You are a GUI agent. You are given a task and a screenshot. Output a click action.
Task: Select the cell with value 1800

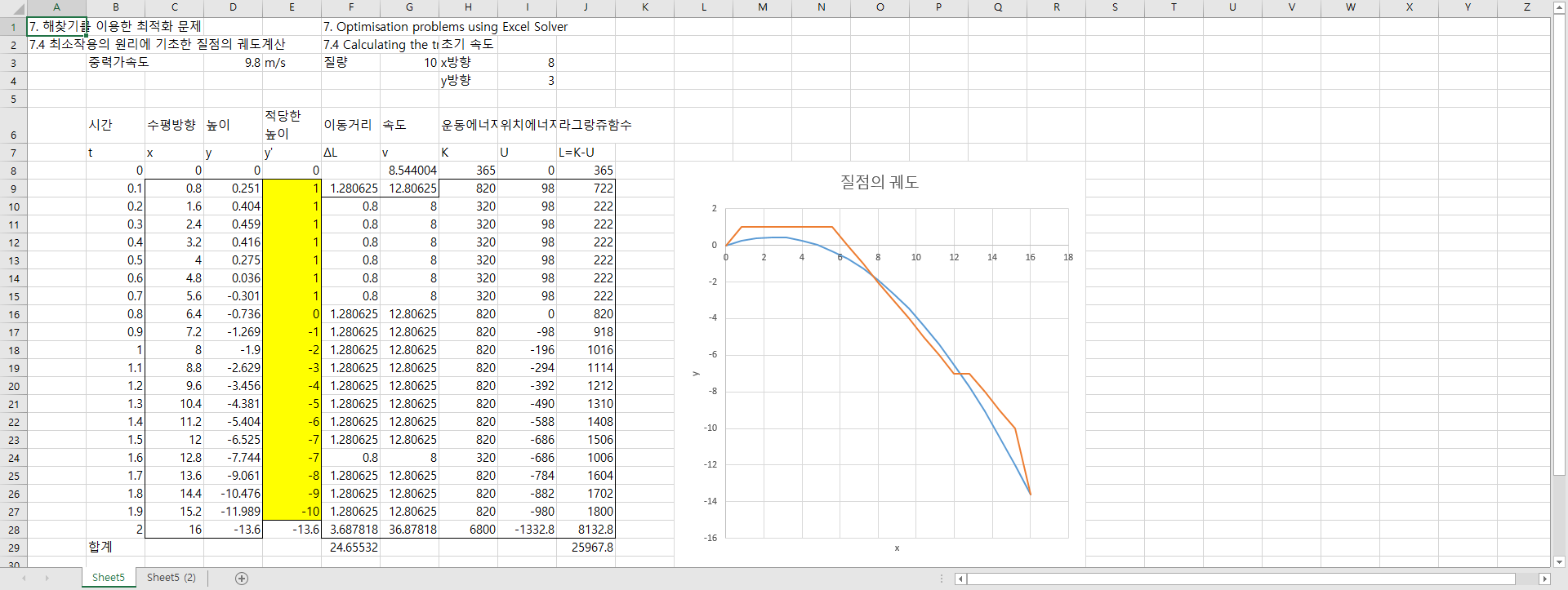586,512
